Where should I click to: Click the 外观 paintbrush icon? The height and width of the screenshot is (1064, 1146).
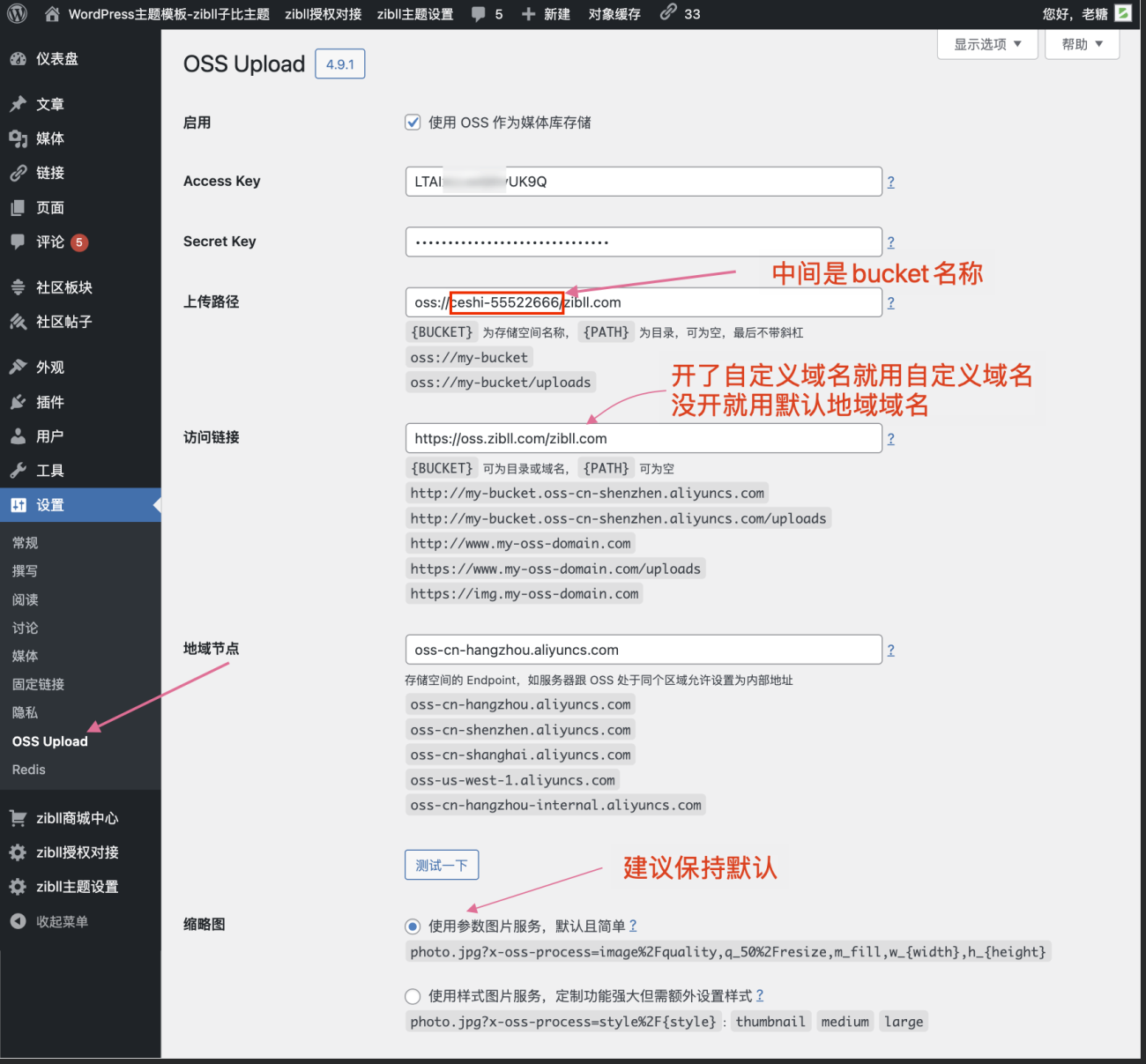18,367
